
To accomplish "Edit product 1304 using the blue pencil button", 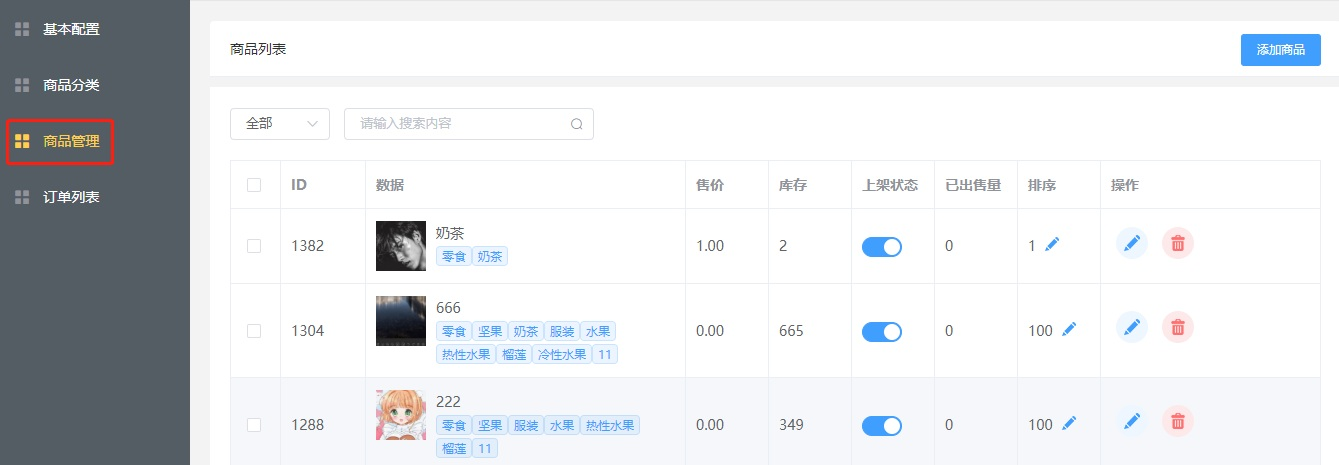I will click(x=1132, y=327).
